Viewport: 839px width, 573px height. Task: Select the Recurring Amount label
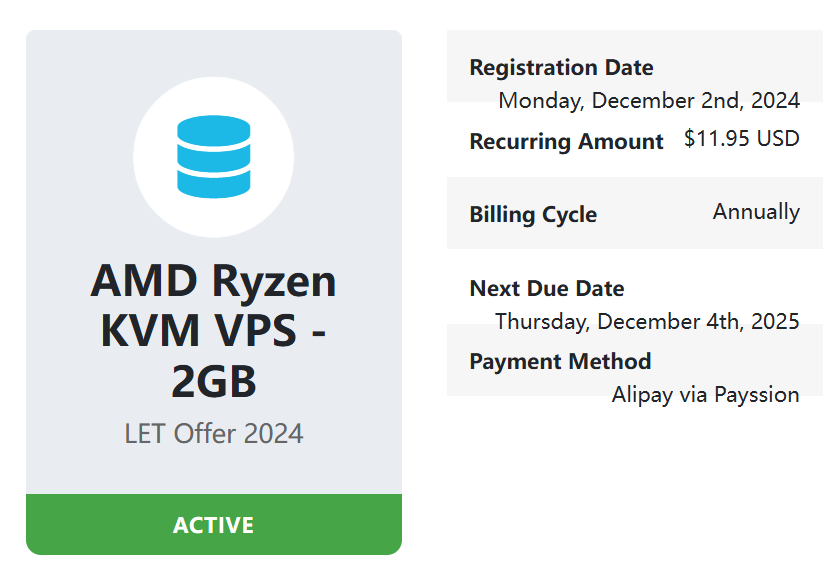click(566, 142)
